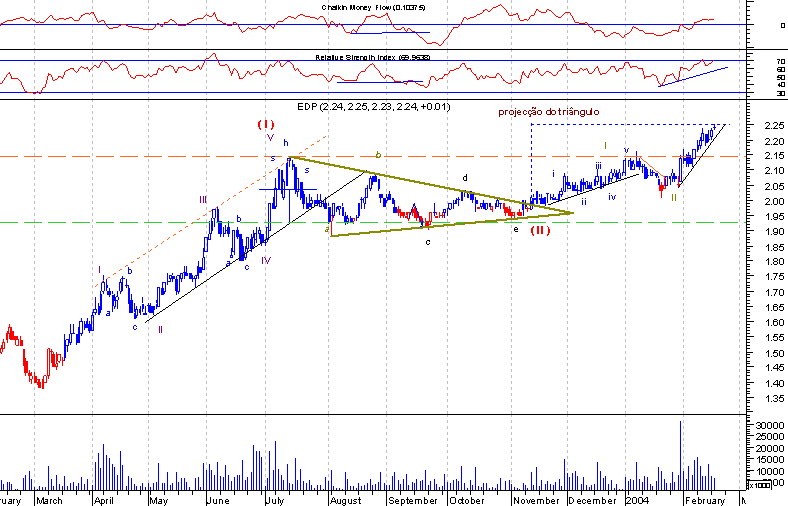Screen dimensions: 788x506
Task: Click the purple IV wave label
Action: pyautogui.click(x=266, y=260)
